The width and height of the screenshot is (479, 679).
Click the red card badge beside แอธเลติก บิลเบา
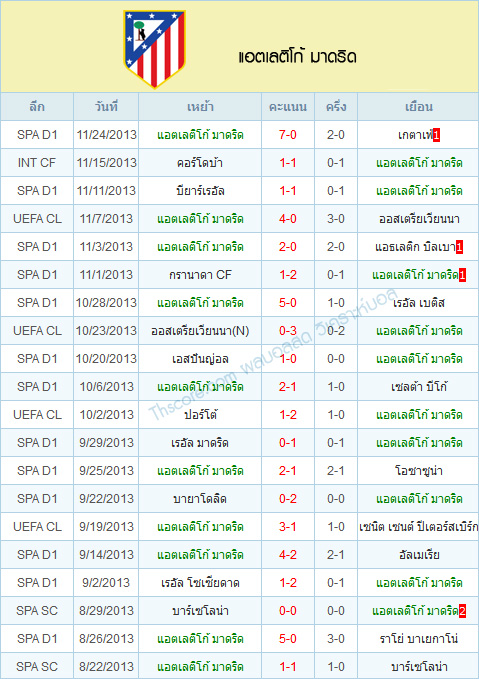click(459, 247)
